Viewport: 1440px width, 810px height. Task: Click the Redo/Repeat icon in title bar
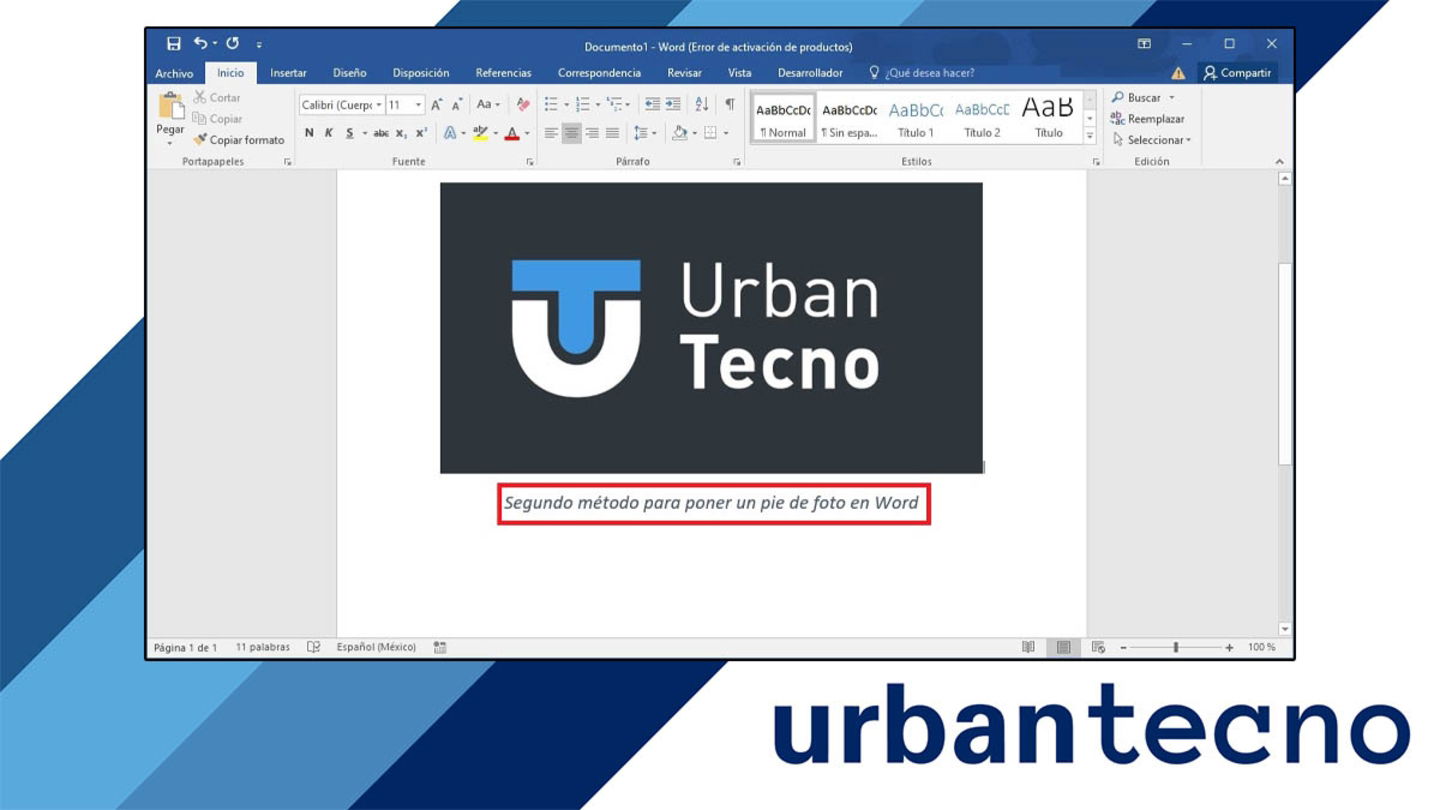tap(233, 43)
